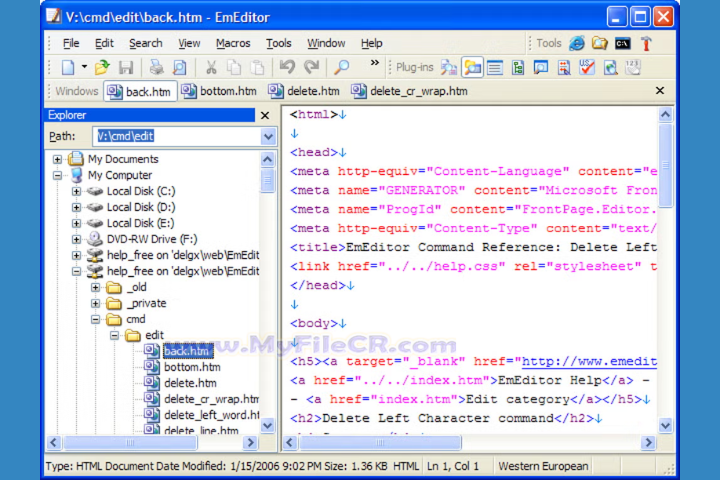This screenshot has width=720, height=480.
Task: Close the document tab bar with X
Action: coord(660,90)
